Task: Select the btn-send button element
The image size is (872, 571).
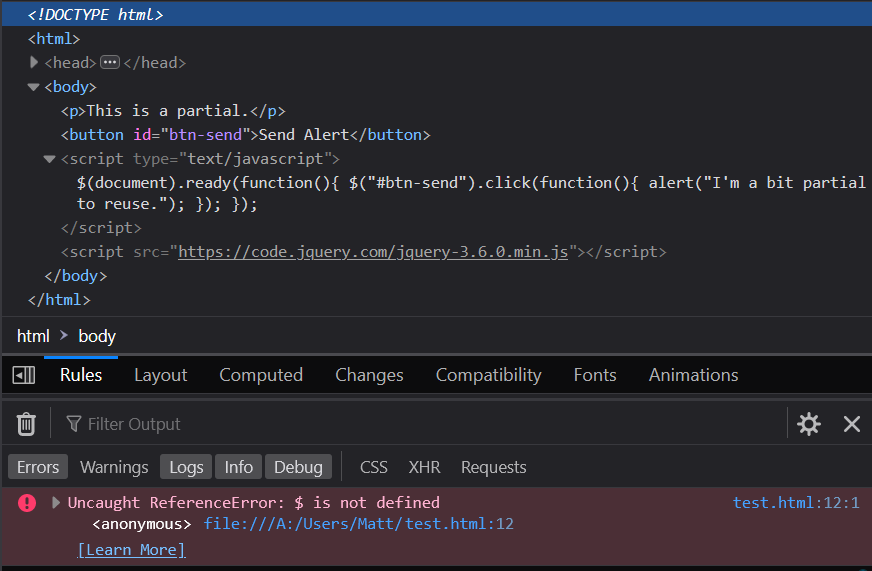Action: click(245, 135)
